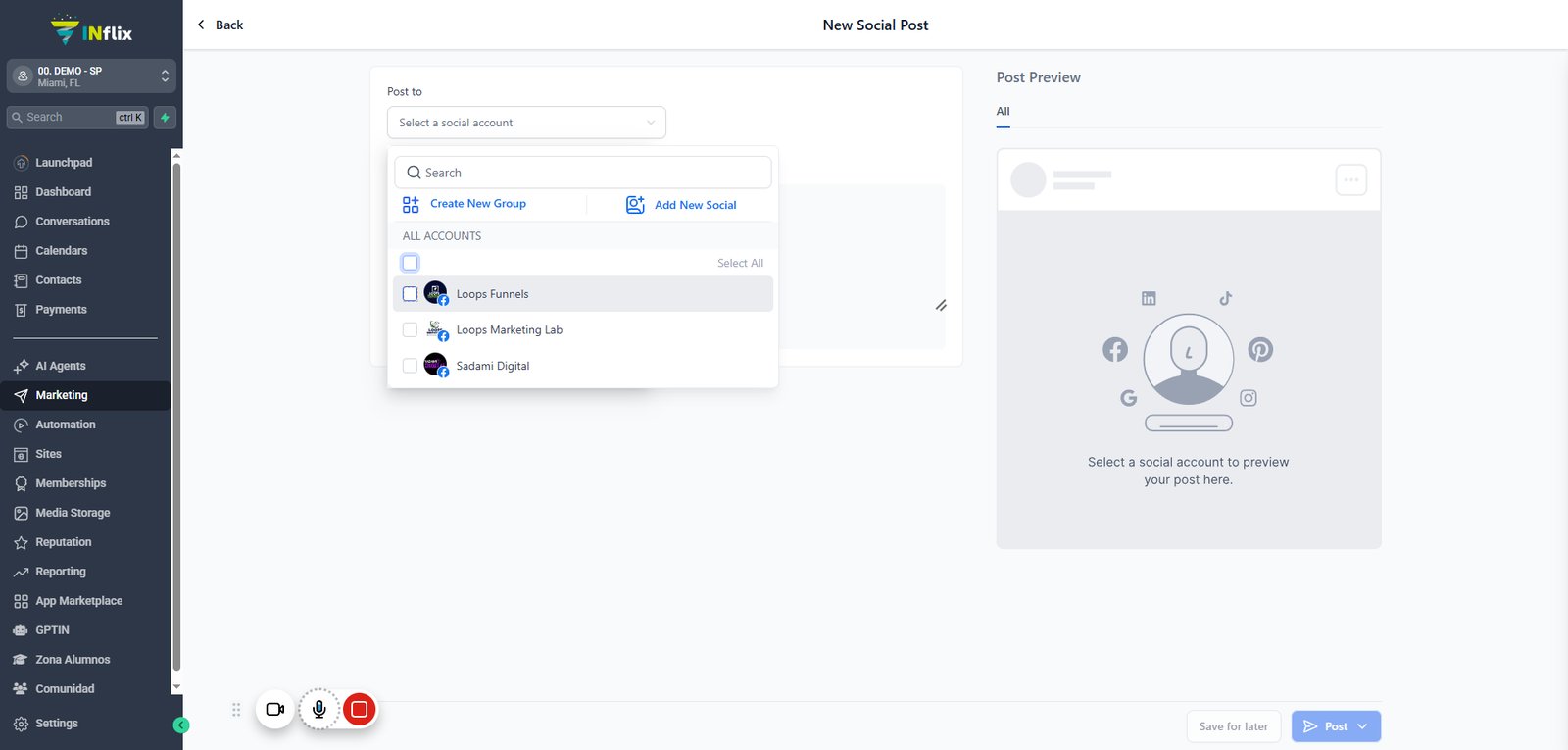
Task: Check the Select All accounts checkbox
Action: click(411, 263)
